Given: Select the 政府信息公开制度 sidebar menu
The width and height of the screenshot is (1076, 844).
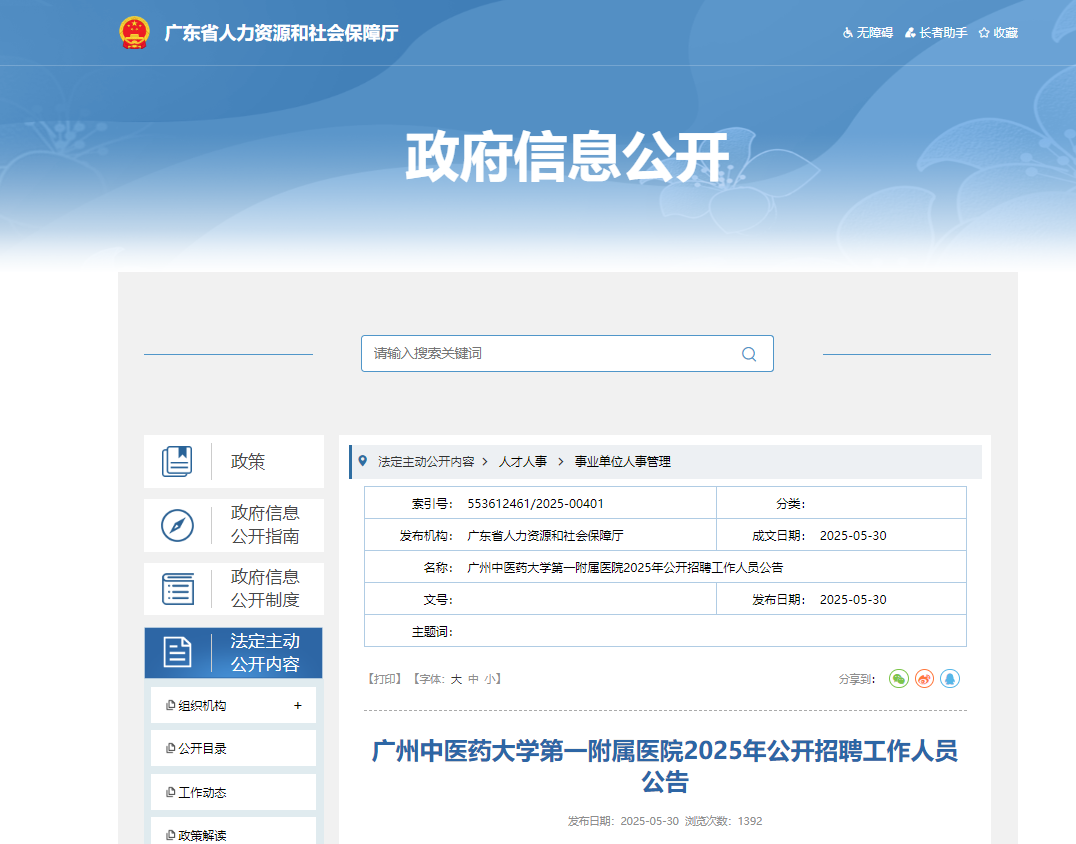Looking at the screenshot, I should [x=234, y=589].
